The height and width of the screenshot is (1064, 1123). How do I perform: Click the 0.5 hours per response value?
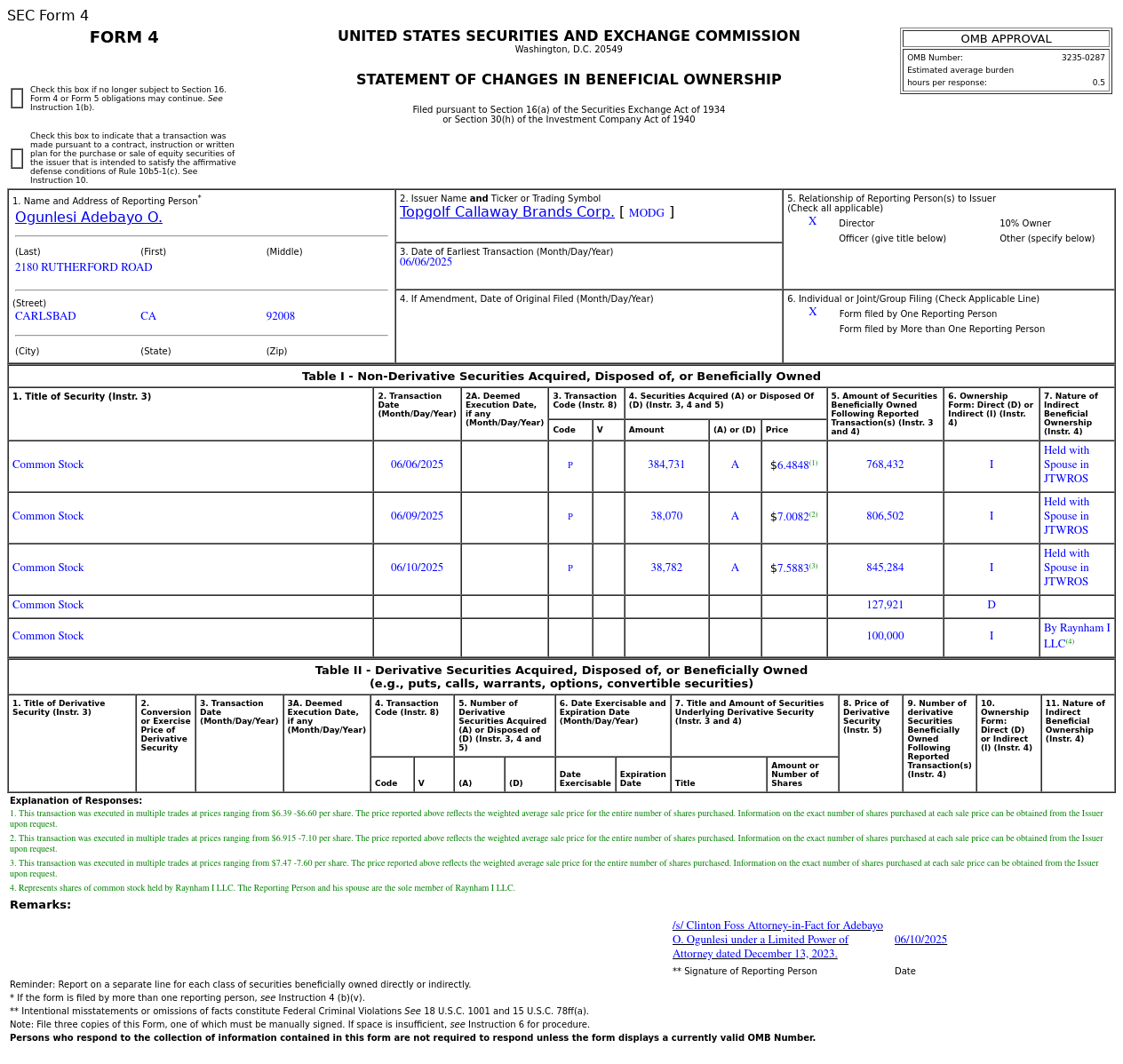[1099, 83]
